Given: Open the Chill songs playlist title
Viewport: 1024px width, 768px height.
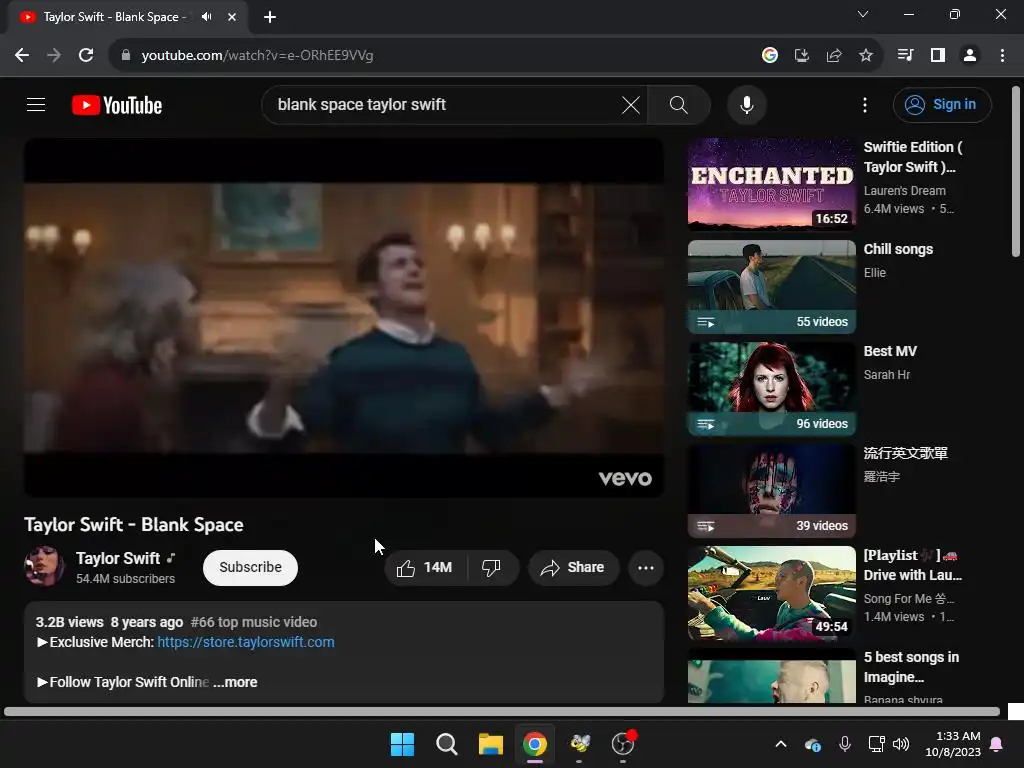Looking at the screenshot, I should click(898, 249).
